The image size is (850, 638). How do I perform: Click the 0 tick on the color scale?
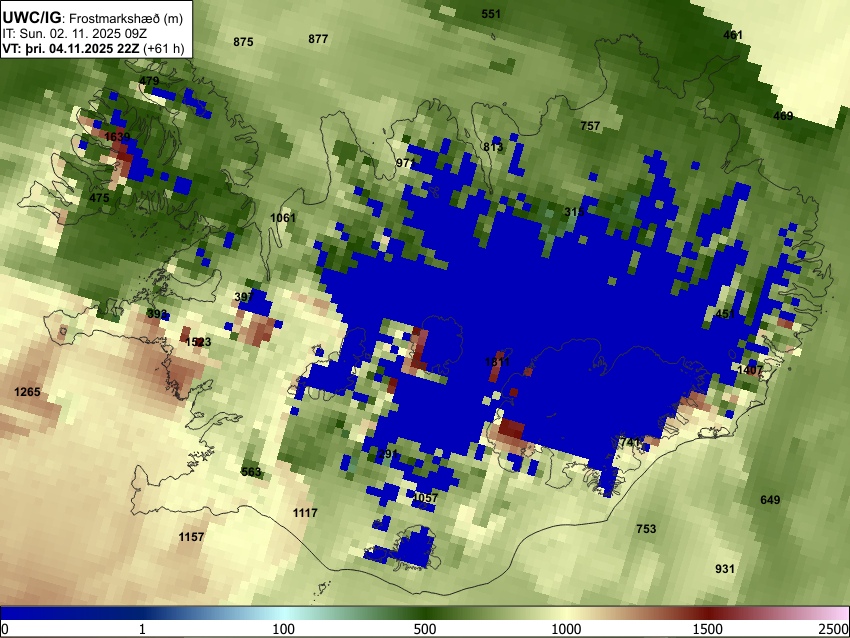click(x=5, y=629)
